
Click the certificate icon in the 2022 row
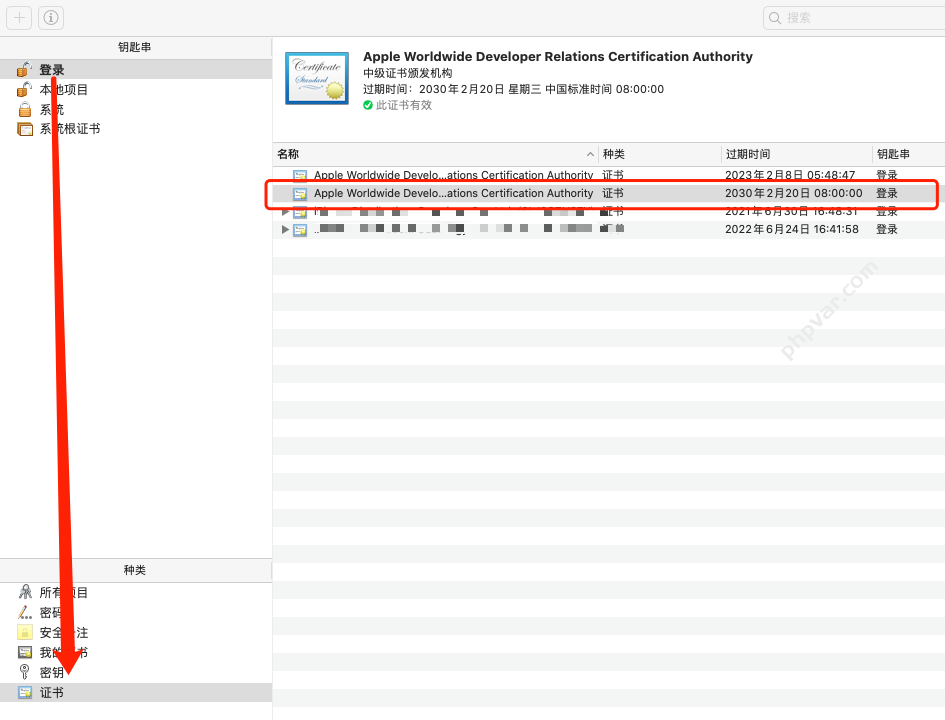coord(300,230)
